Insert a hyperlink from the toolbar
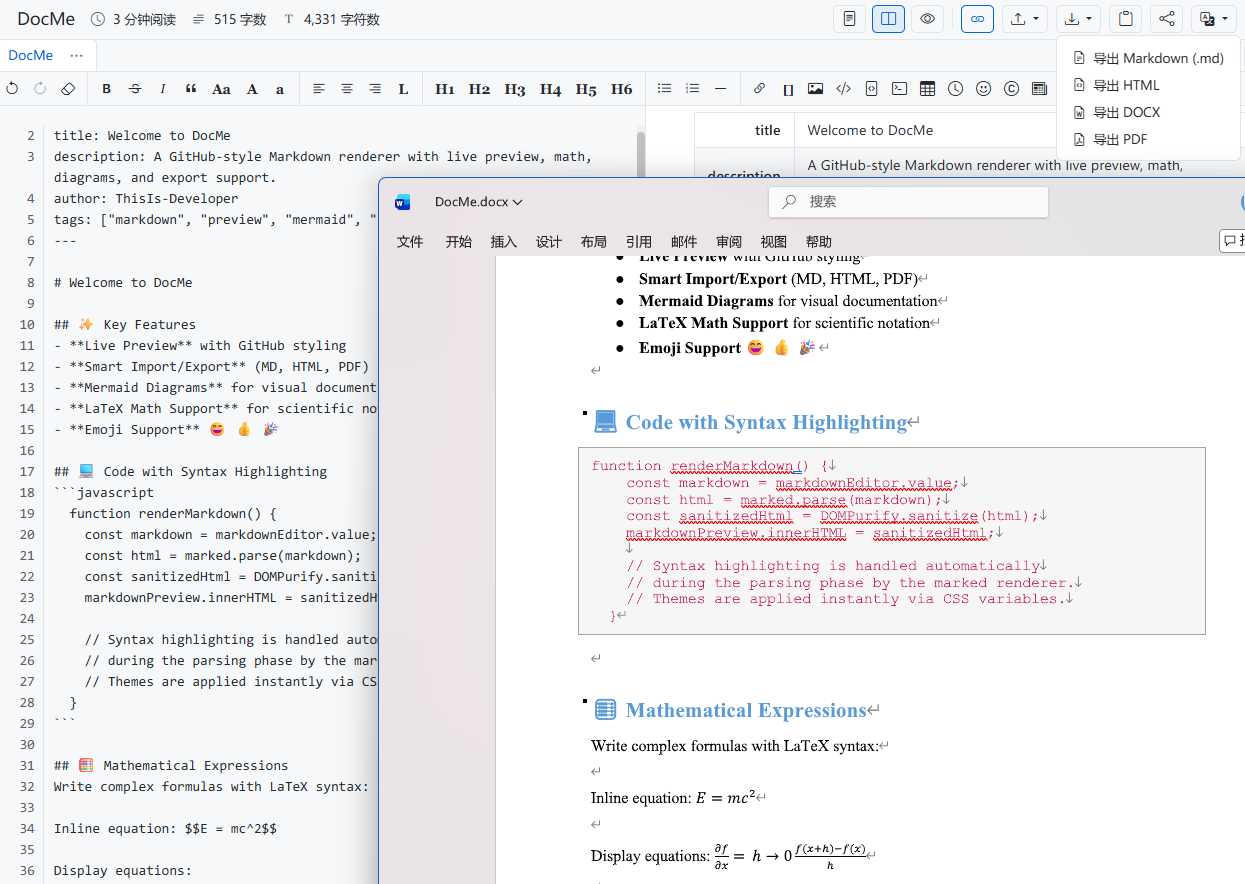The image size is (1245, 884). [759, 89]
